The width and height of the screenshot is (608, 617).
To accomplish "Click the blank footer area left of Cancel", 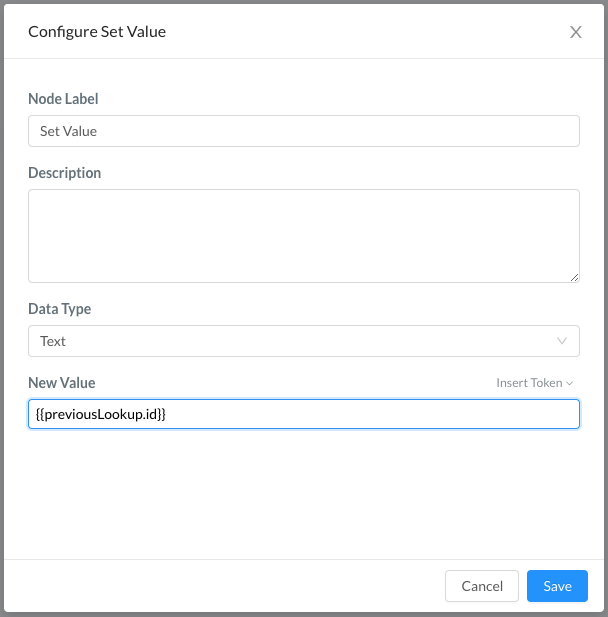I will point(224,586).
